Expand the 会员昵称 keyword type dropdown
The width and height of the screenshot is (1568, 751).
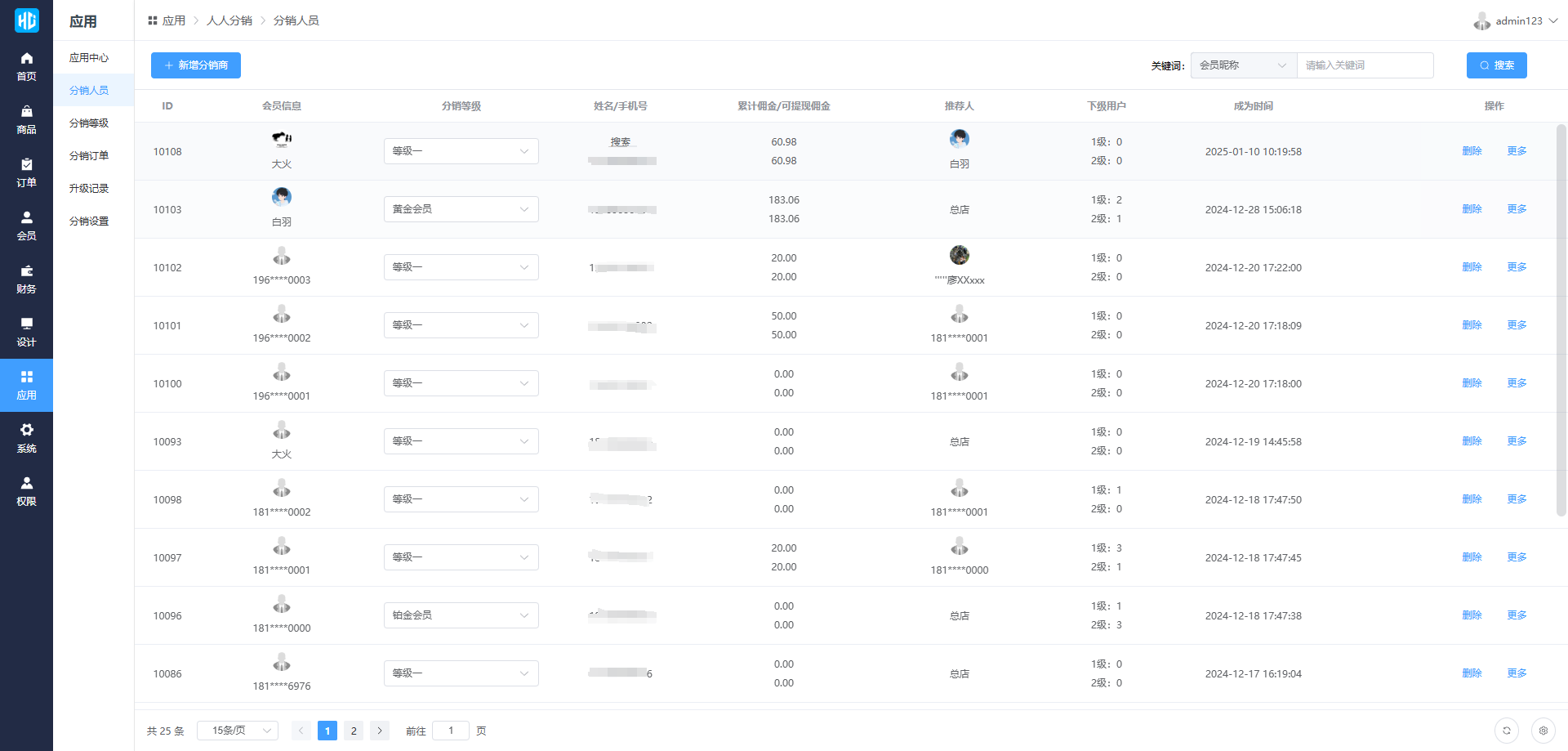point(1243,65)
